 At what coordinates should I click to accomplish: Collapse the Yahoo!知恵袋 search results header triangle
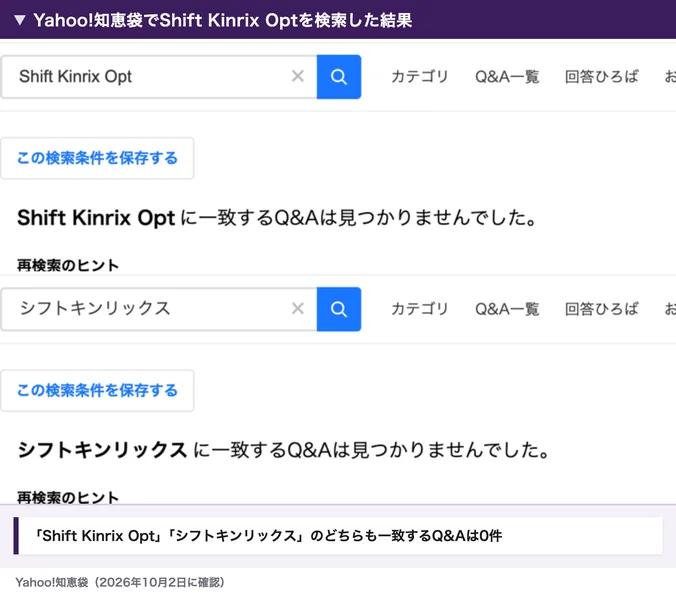click(x=20, y=20)
